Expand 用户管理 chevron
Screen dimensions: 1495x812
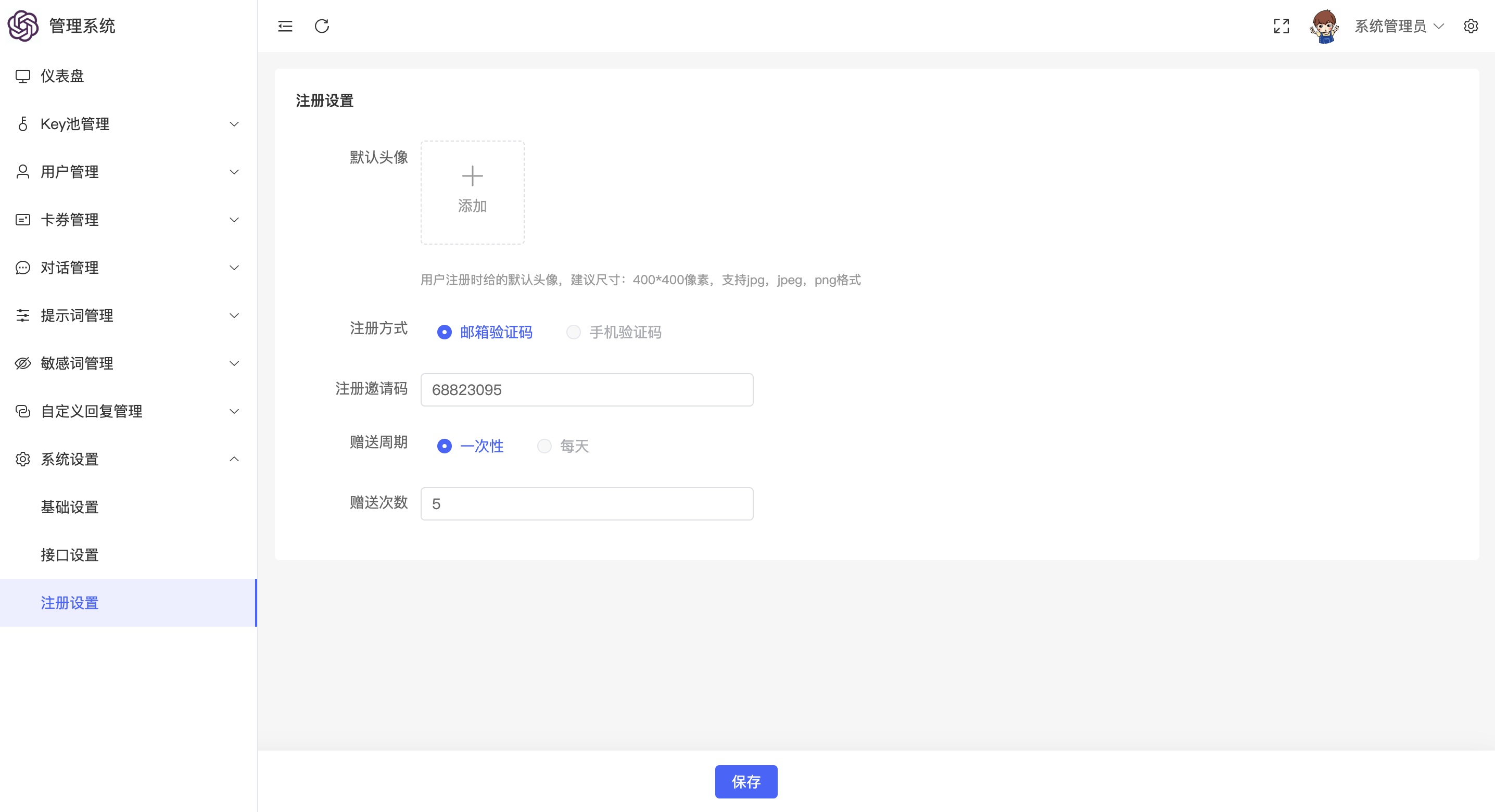coord(234,172)
